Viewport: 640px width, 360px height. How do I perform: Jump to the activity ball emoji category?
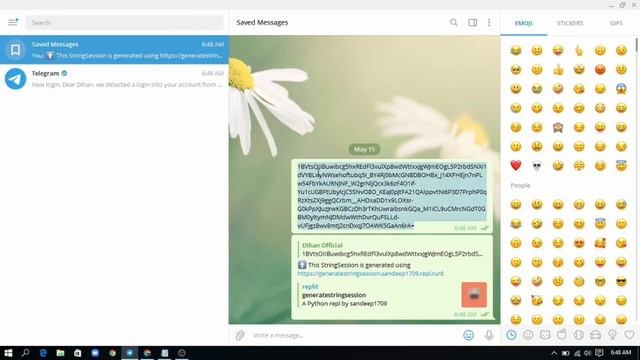578,335
